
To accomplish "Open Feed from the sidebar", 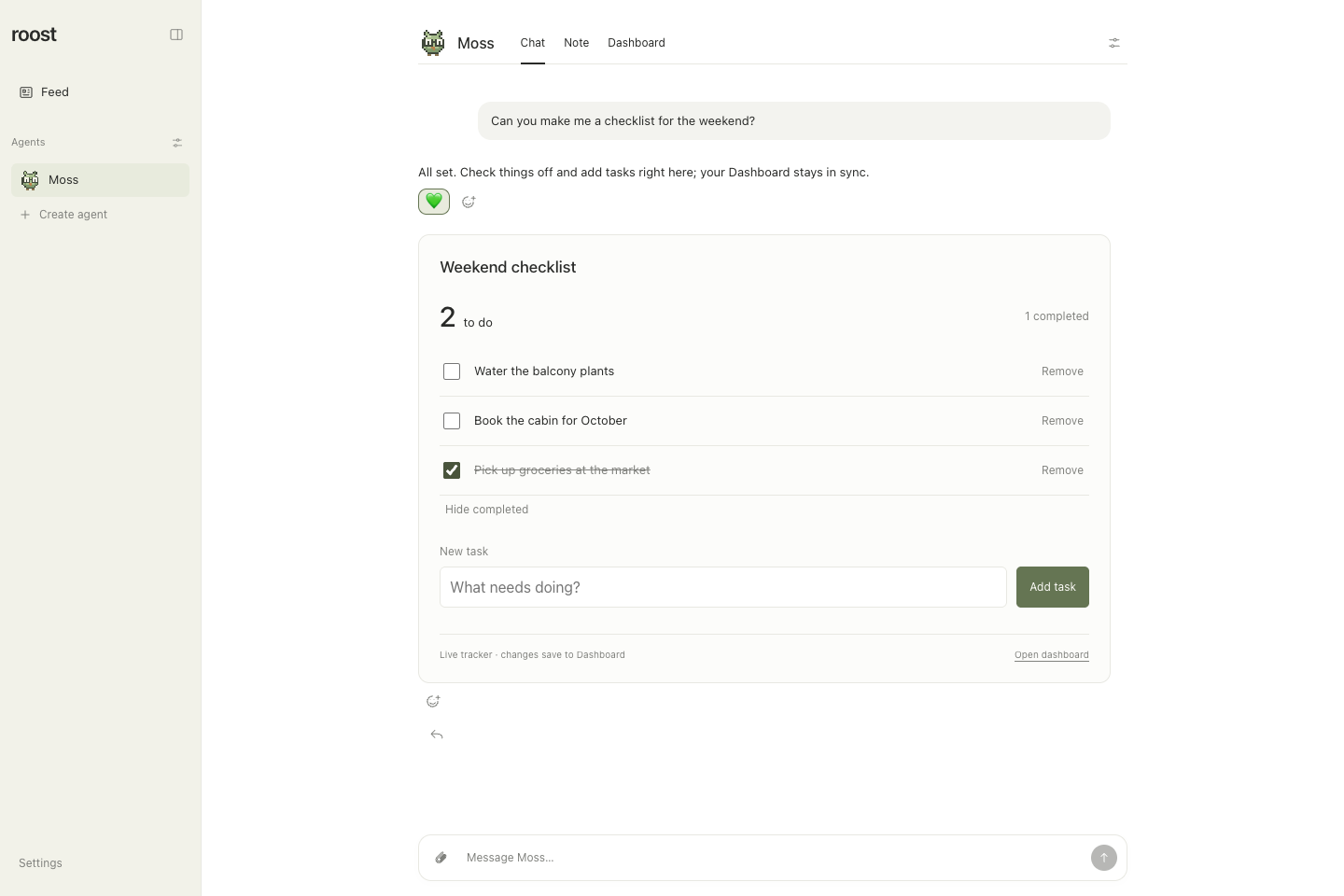I will click(x=100, y=92).
